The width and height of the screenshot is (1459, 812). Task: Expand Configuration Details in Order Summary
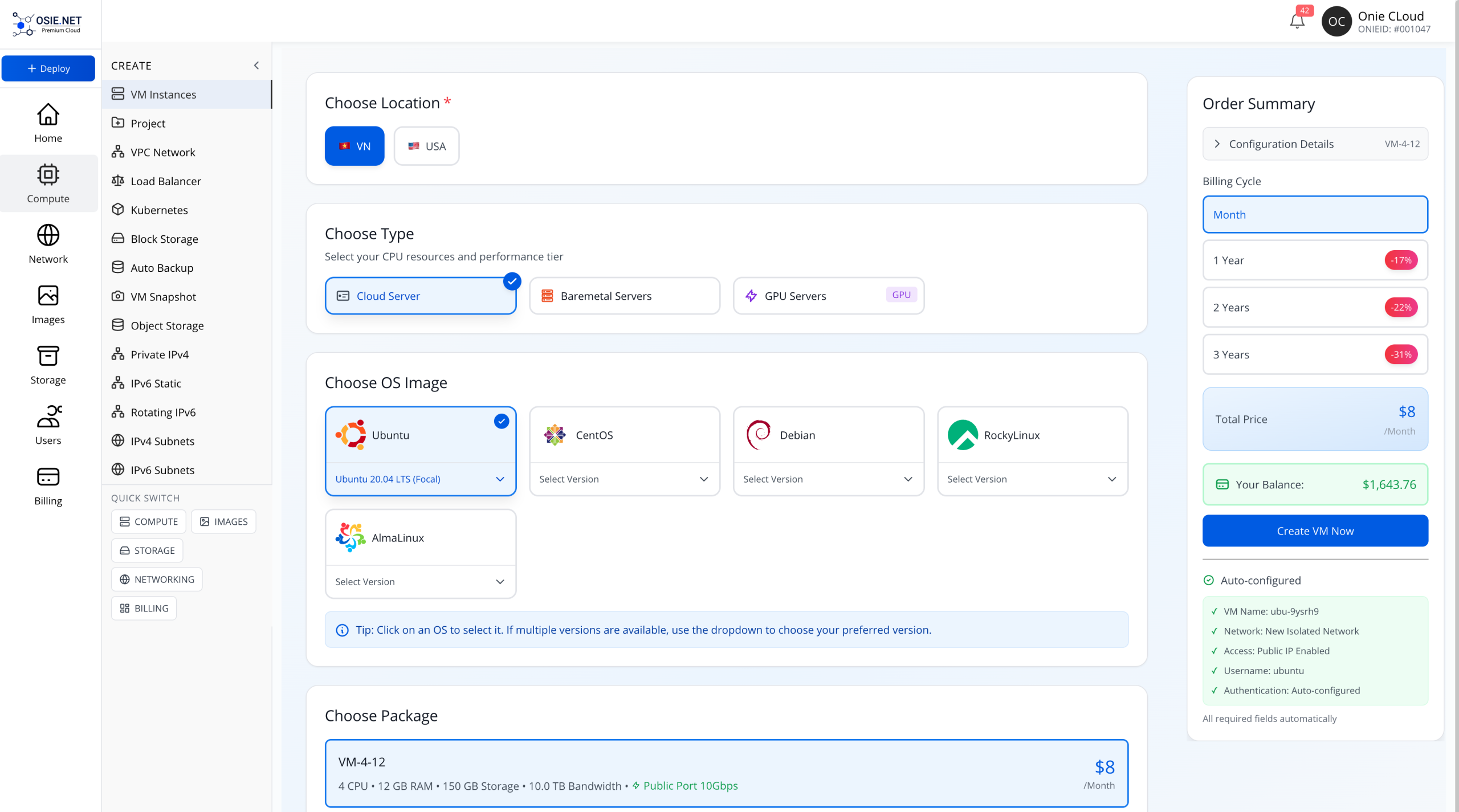click(1315, 144)
